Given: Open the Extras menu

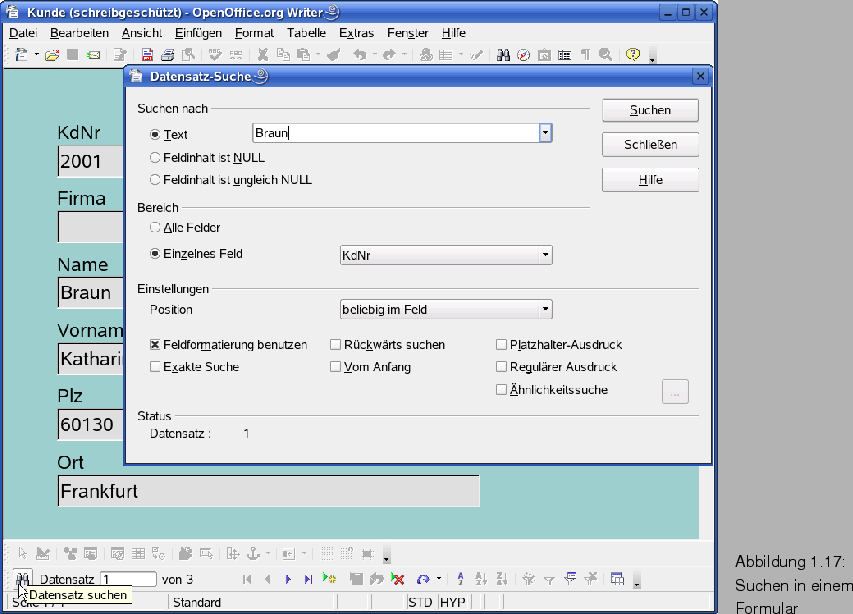Looking at the screenshot, I should [x=356, y=33].
